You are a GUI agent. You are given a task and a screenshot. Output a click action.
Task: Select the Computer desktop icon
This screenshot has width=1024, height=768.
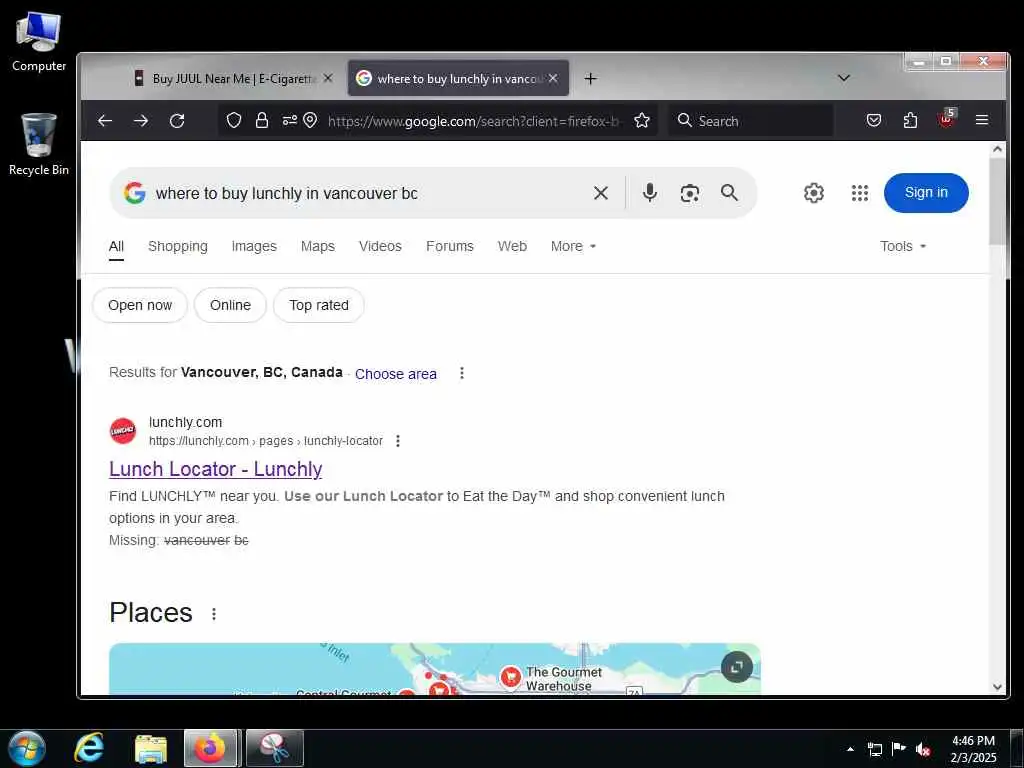point(39,42)
